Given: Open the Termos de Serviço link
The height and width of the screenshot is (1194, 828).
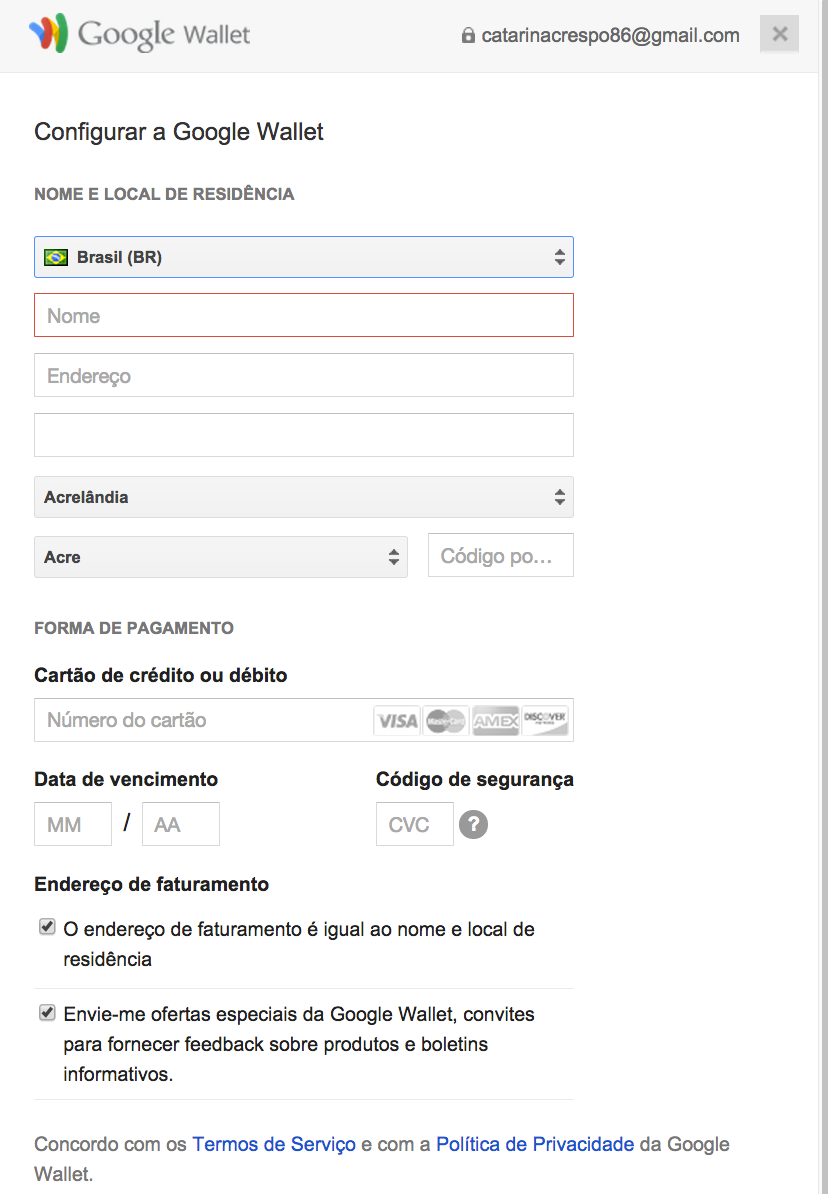Looking at the screenshot, I should pos(274,1144).
